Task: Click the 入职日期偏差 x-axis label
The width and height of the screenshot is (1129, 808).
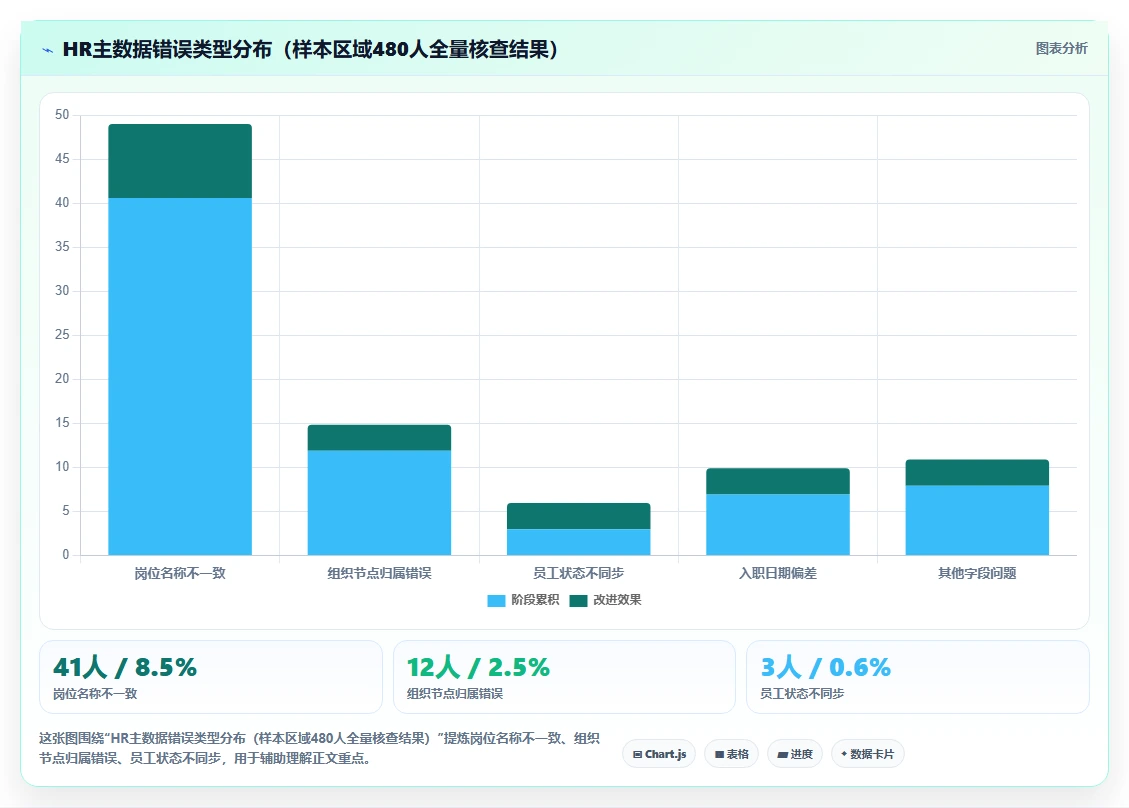Action: pos(778,573)
